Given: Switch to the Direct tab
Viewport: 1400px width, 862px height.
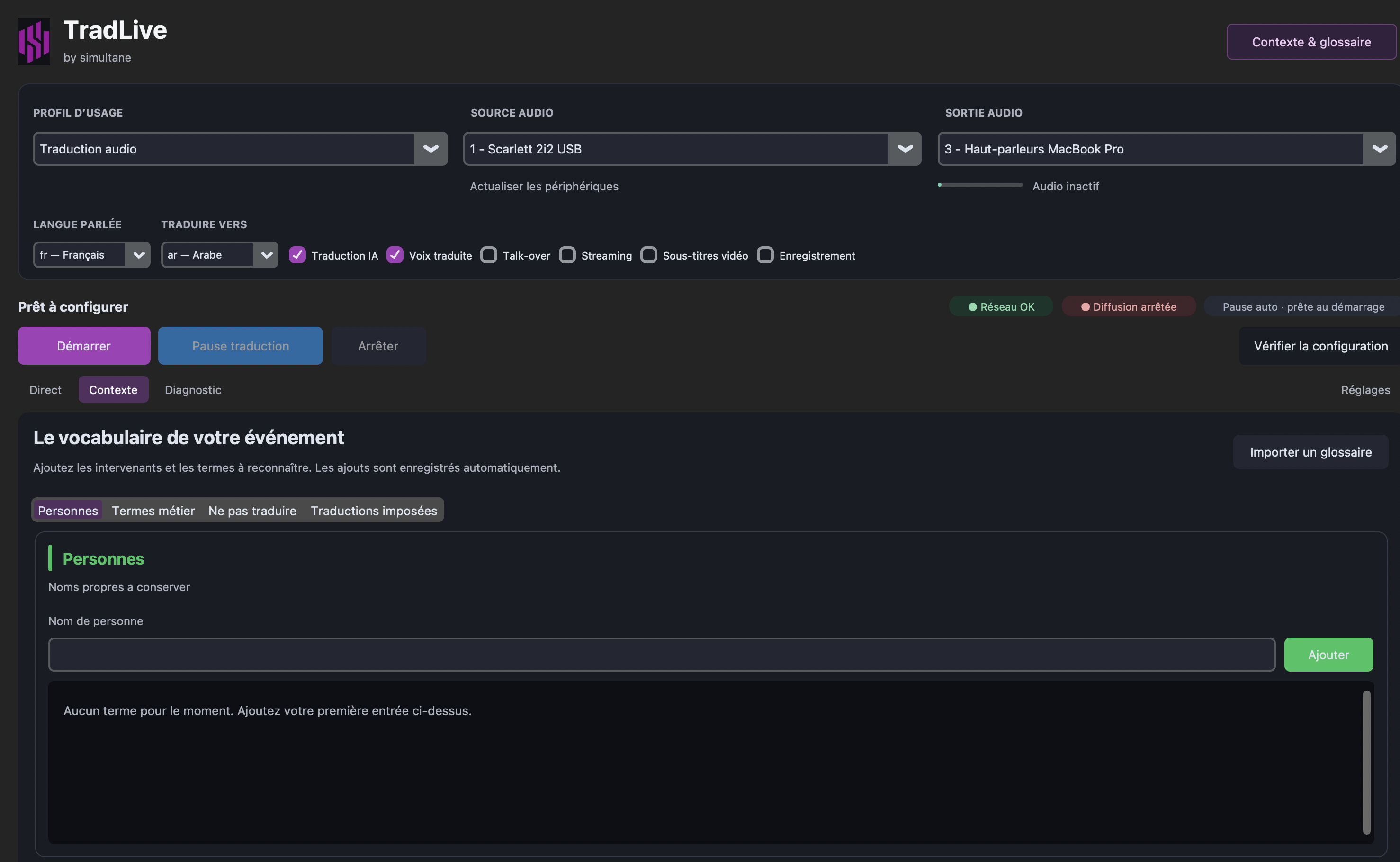Looking at the screenshot, I should click(45, 390).
